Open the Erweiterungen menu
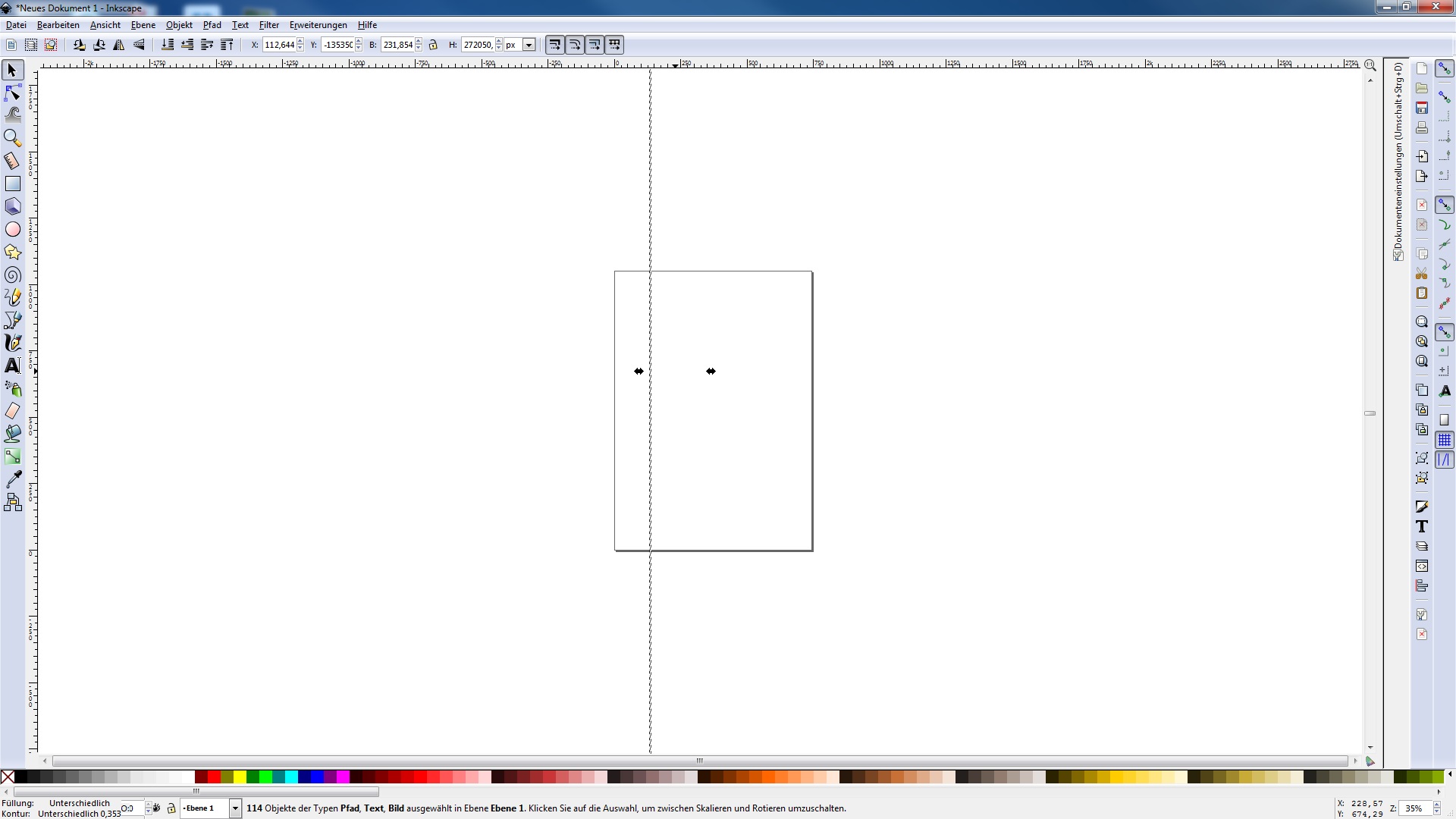This screenshot has height=819, width=1456. pos(318,25)
